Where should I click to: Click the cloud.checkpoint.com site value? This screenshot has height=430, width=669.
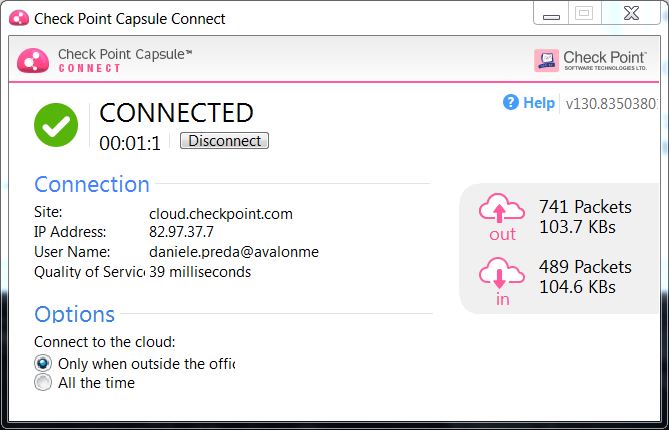[x=221, y=213]
